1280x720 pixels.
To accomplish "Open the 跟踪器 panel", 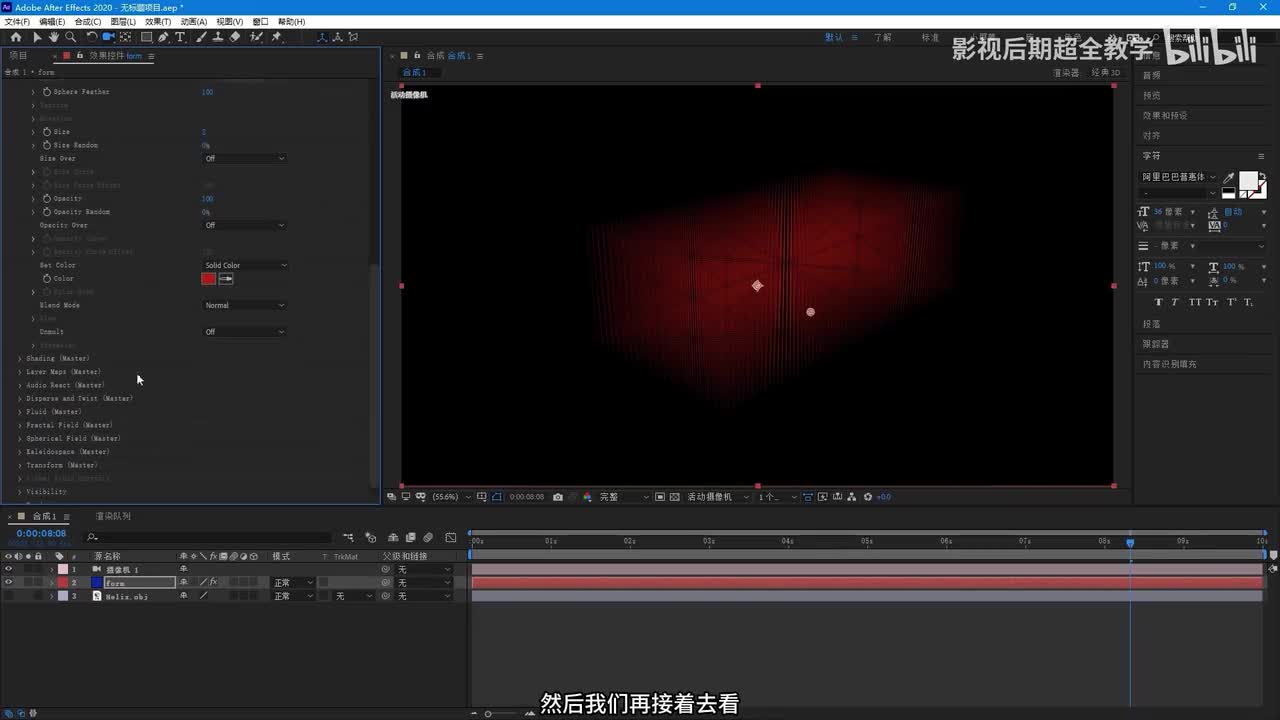I will tap(1156, 344).
